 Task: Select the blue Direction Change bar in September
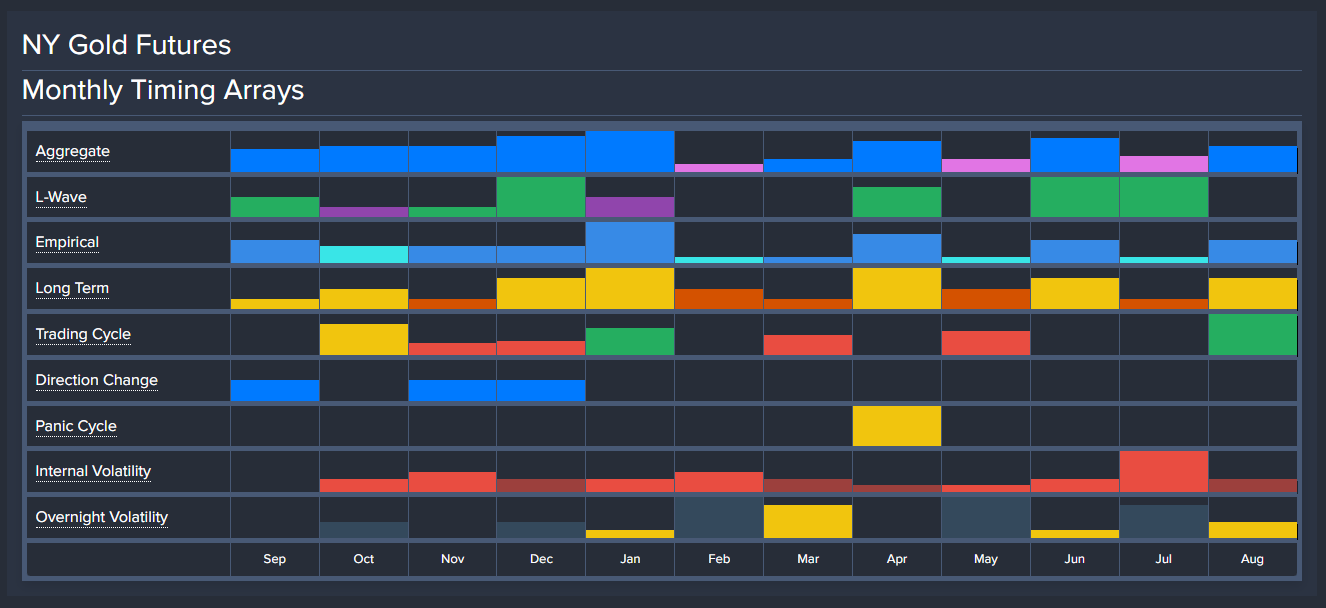275,390
